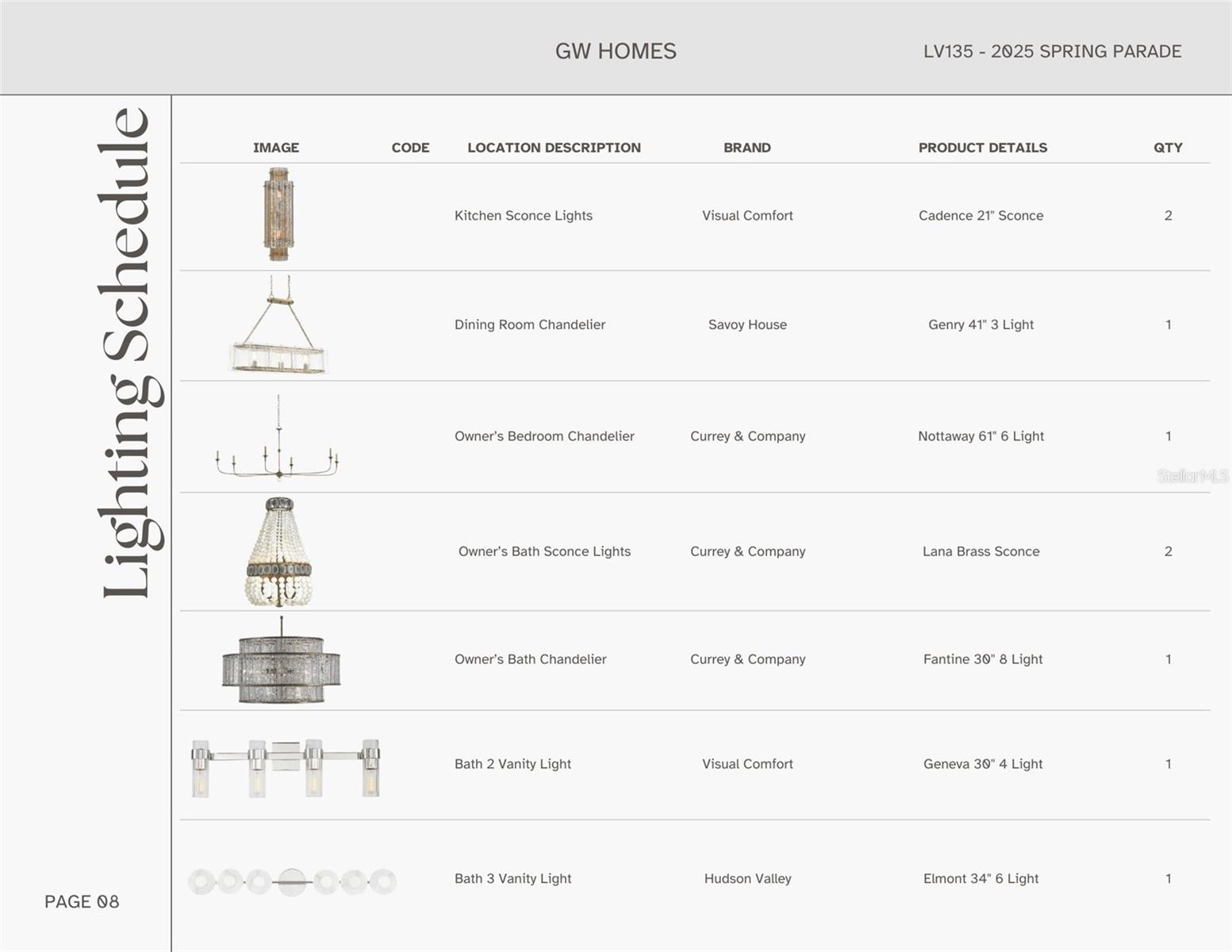Select the GW HOMES header title
This screenshot has height=952, width=1232.
click(616, 51)
